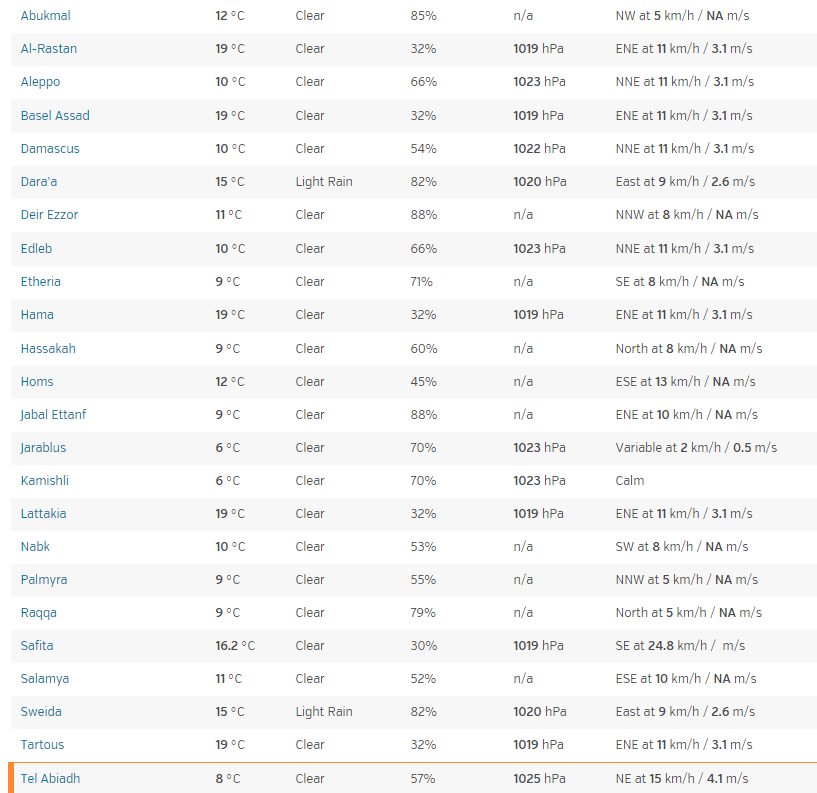Open the Sweida city link
This screenshot has height=793, width=817.
(x=41, y=712)
